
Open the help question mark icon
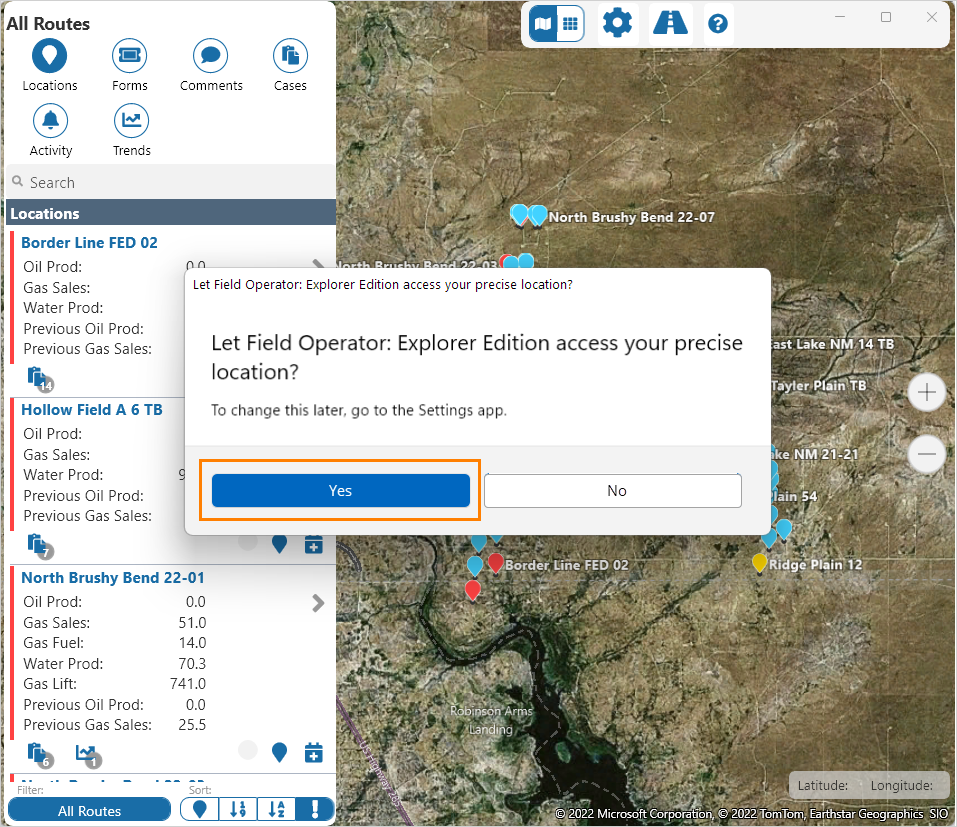pyautogui.click(x=717, y=24)
